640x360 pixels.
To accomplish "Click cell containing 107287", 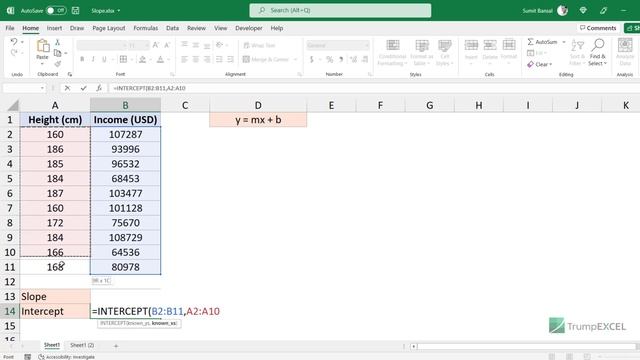I will (125, 135).
